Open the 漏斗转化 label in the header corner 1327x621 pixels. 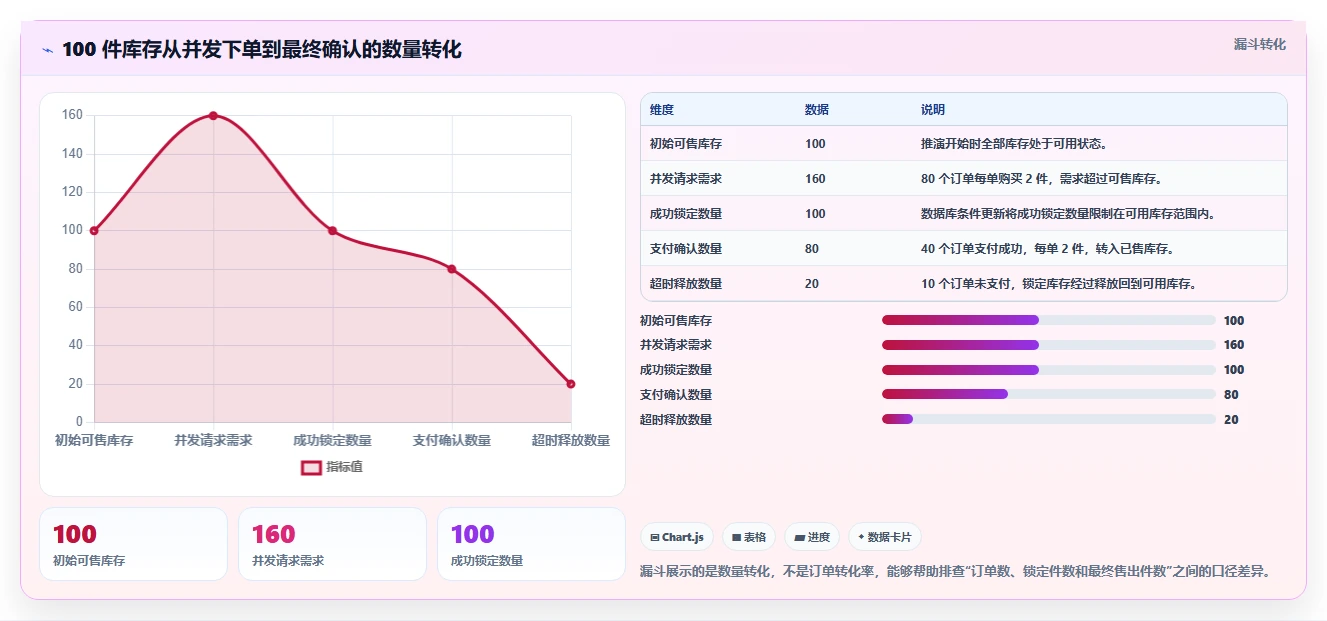point(1259,44)
